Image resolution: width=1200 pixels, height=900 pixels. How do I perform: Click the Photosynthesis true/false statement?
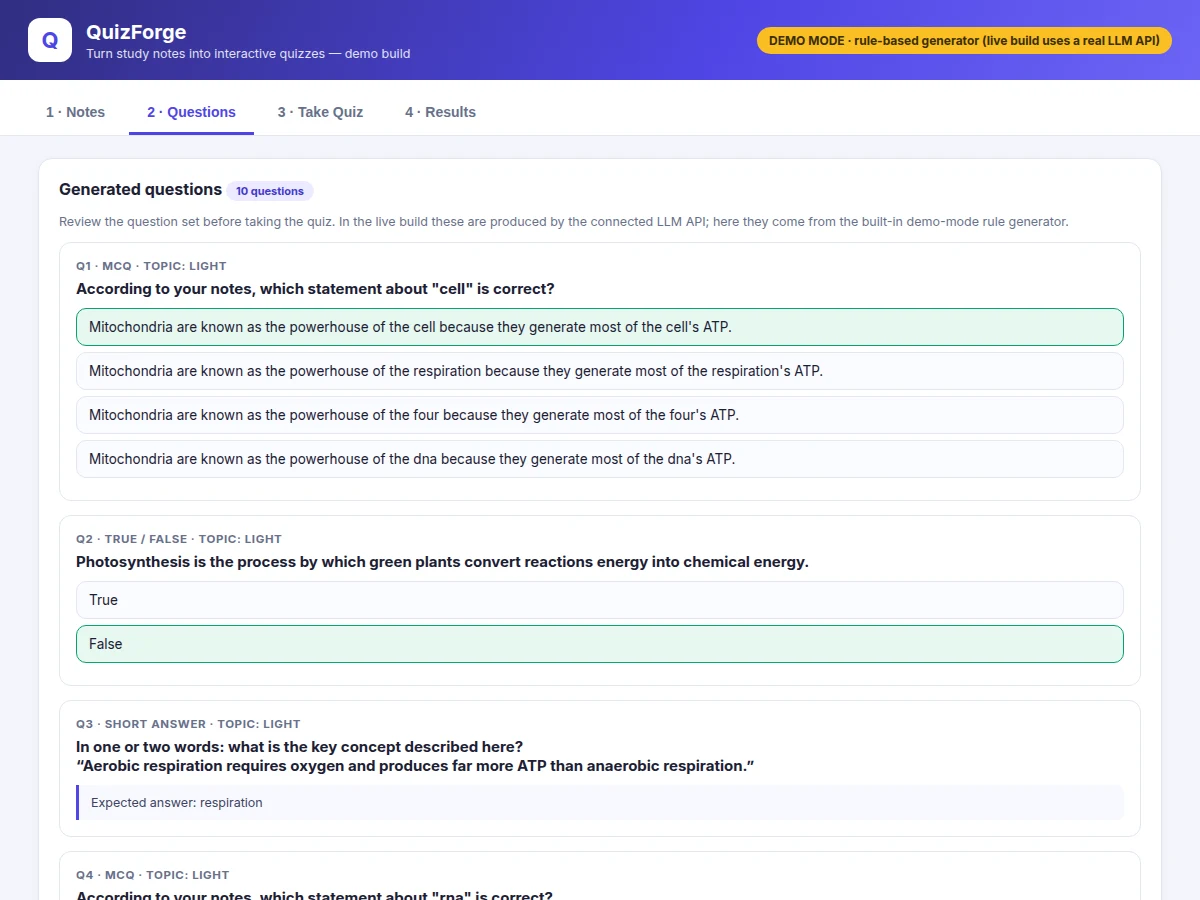click(x=442, y=562)
